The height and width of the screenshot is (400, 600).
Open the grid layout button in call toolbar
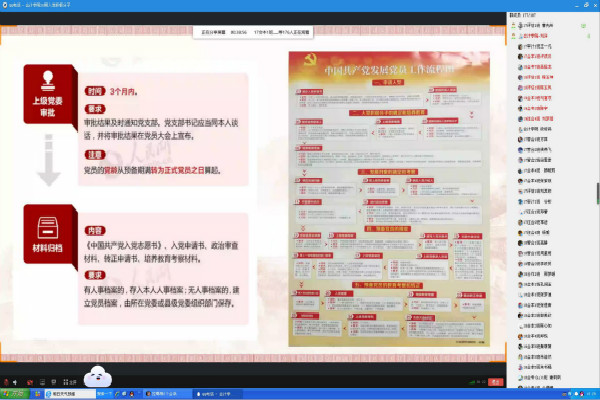(70, 382)
